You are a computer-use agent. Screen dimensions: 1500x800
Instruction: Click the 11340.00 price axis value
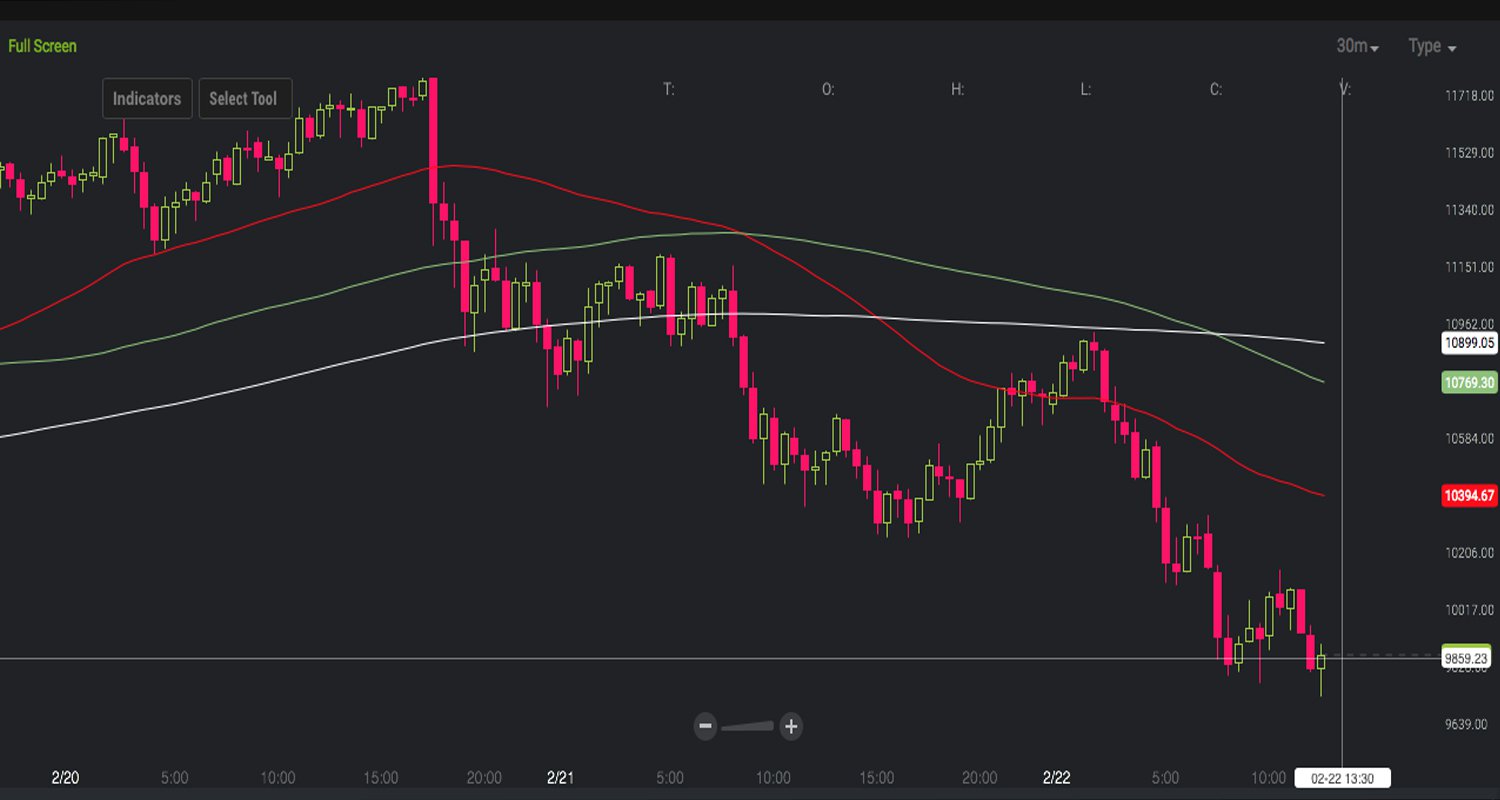1469,210
